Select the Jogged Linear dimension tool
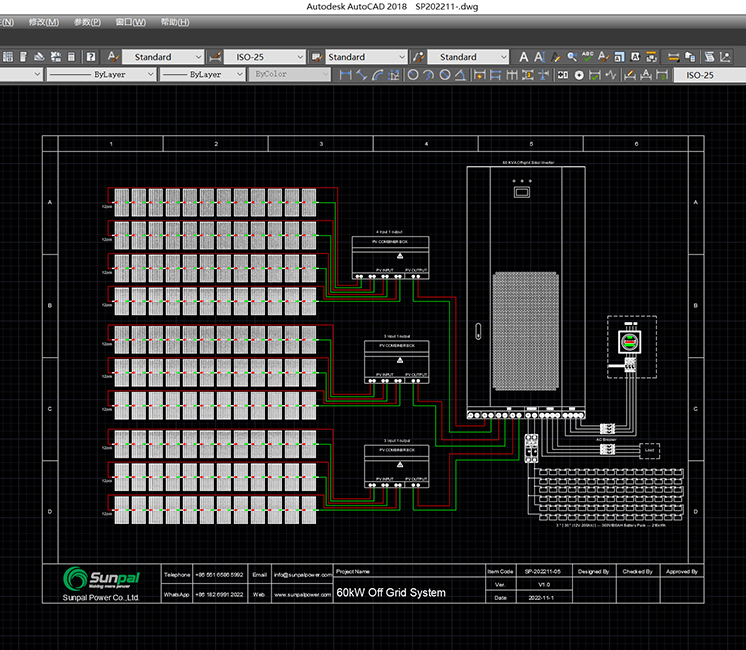746x650 pixels. 611,75
